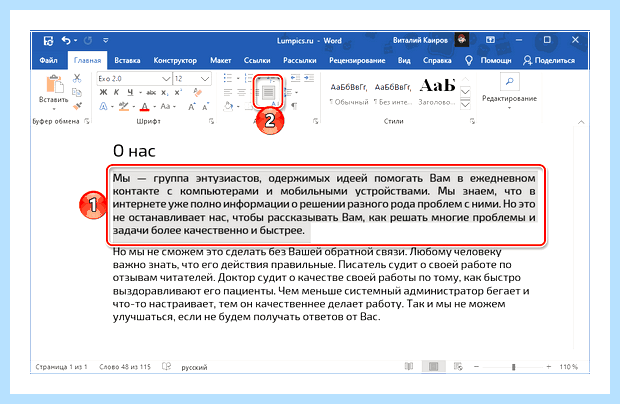Toggle superscript x² formatting
Viewport: 620px width, 404px height.
pos(178,93)
